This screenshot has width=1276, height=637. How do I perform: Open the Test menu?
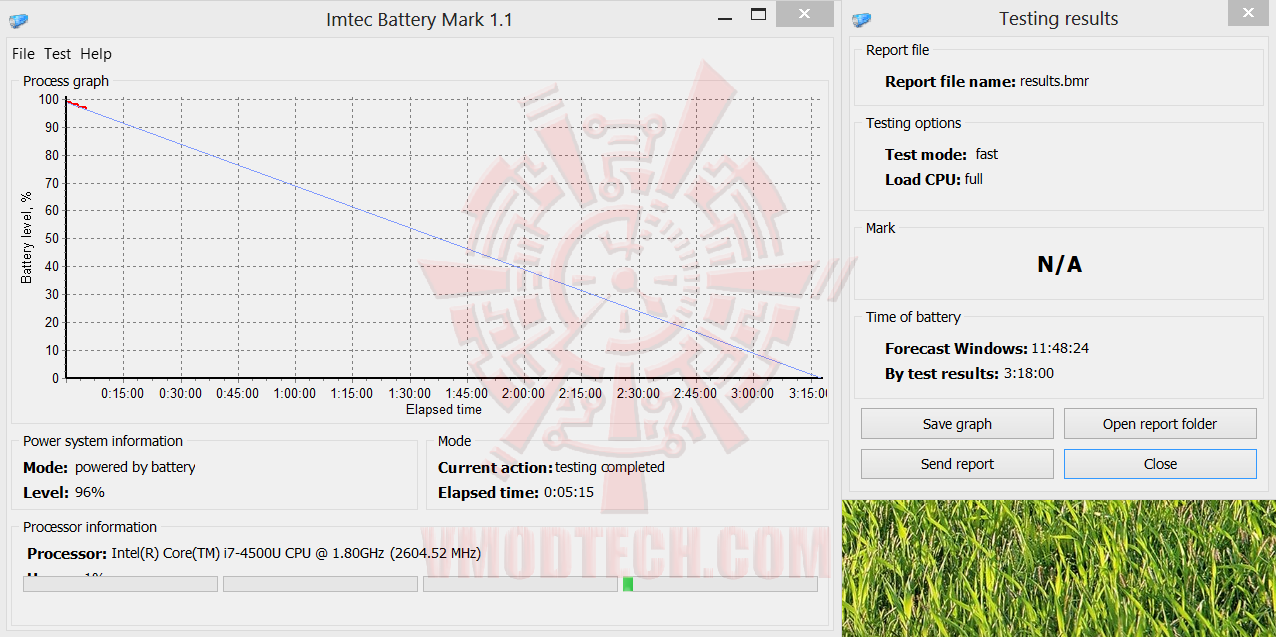(x=57, y=54)
